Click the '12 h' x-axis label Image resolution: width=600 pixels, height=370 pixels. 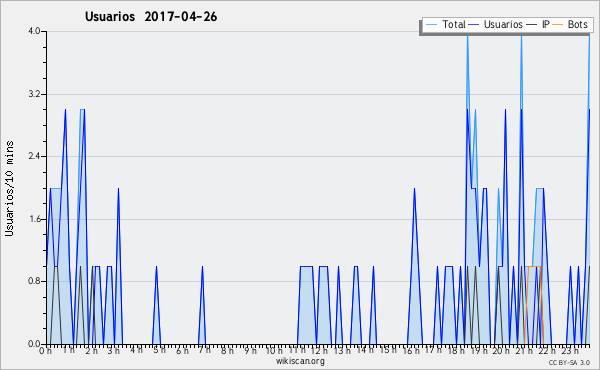point(319,350)
